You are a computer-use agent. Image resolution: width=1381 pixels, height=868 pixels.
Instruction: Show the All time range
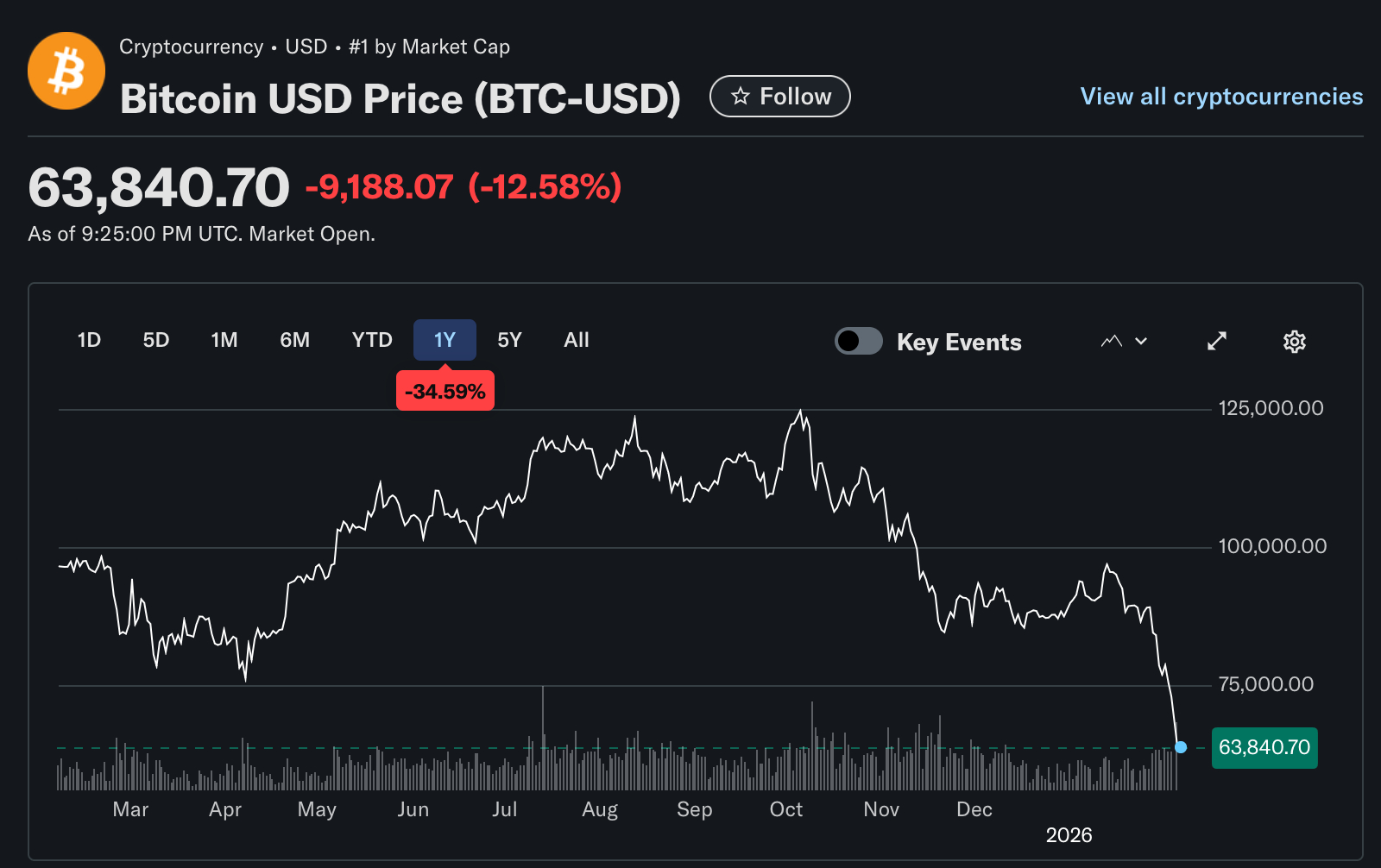577,340
